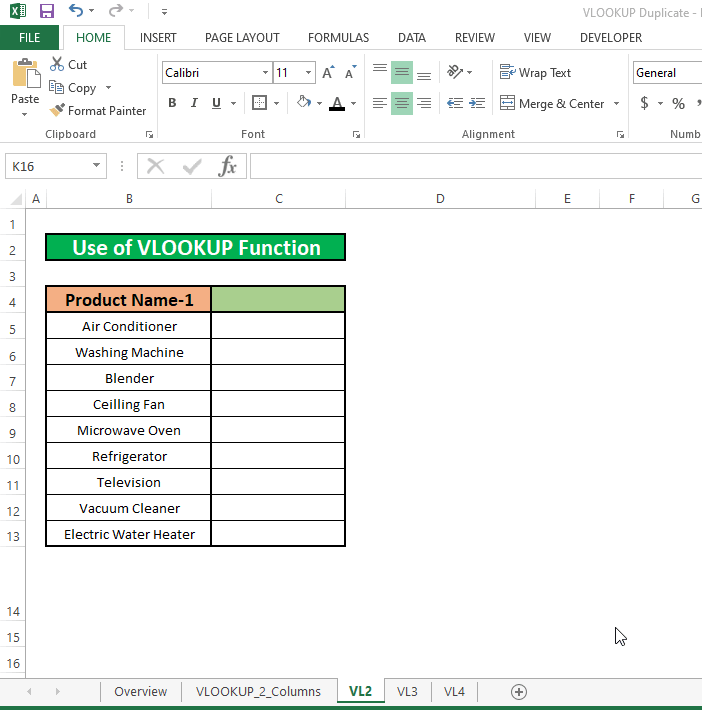Toggle Bold formatting
This screenshot has width=702, height=710.
172,103
